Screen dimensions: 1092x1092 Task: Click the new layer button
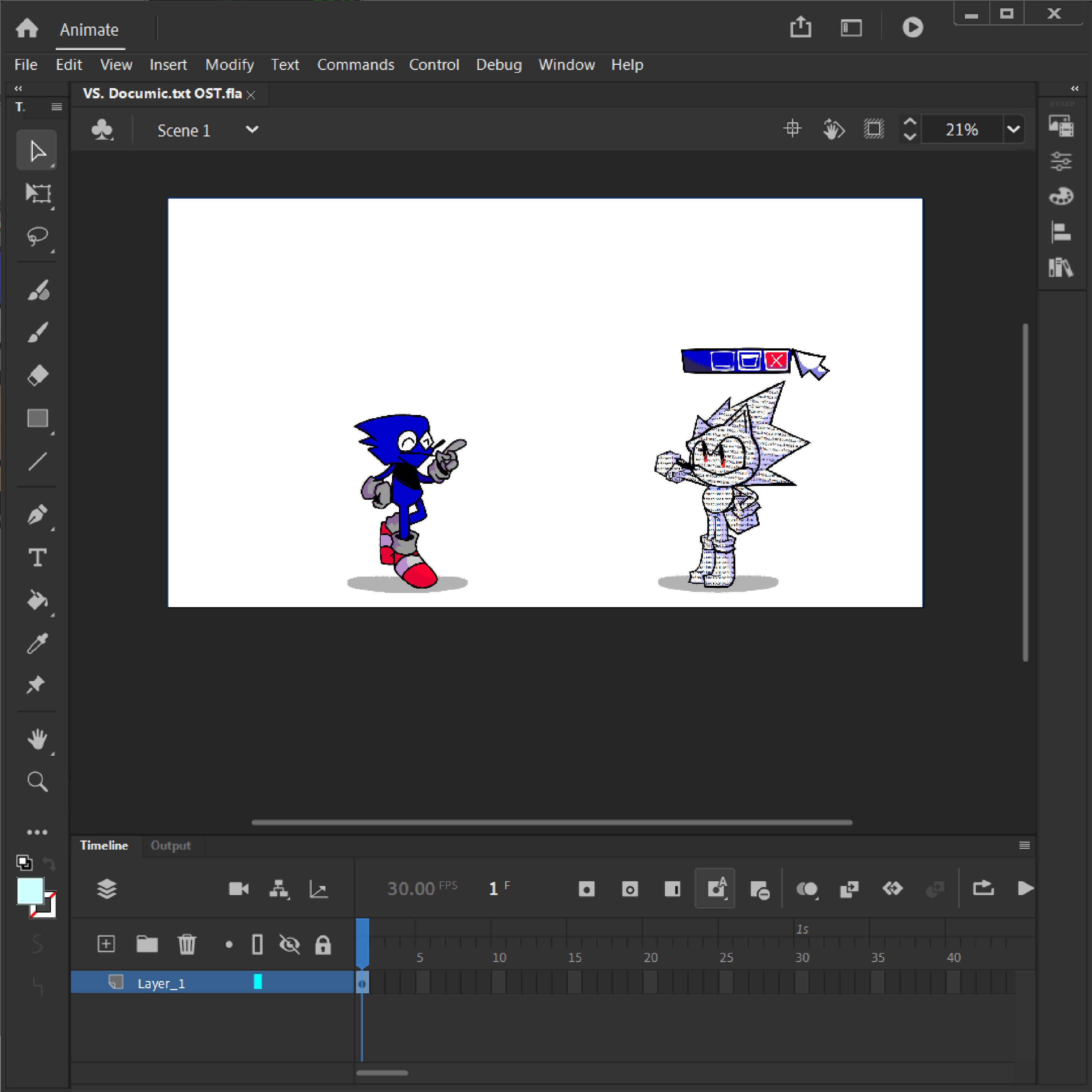tap(106, 944)
